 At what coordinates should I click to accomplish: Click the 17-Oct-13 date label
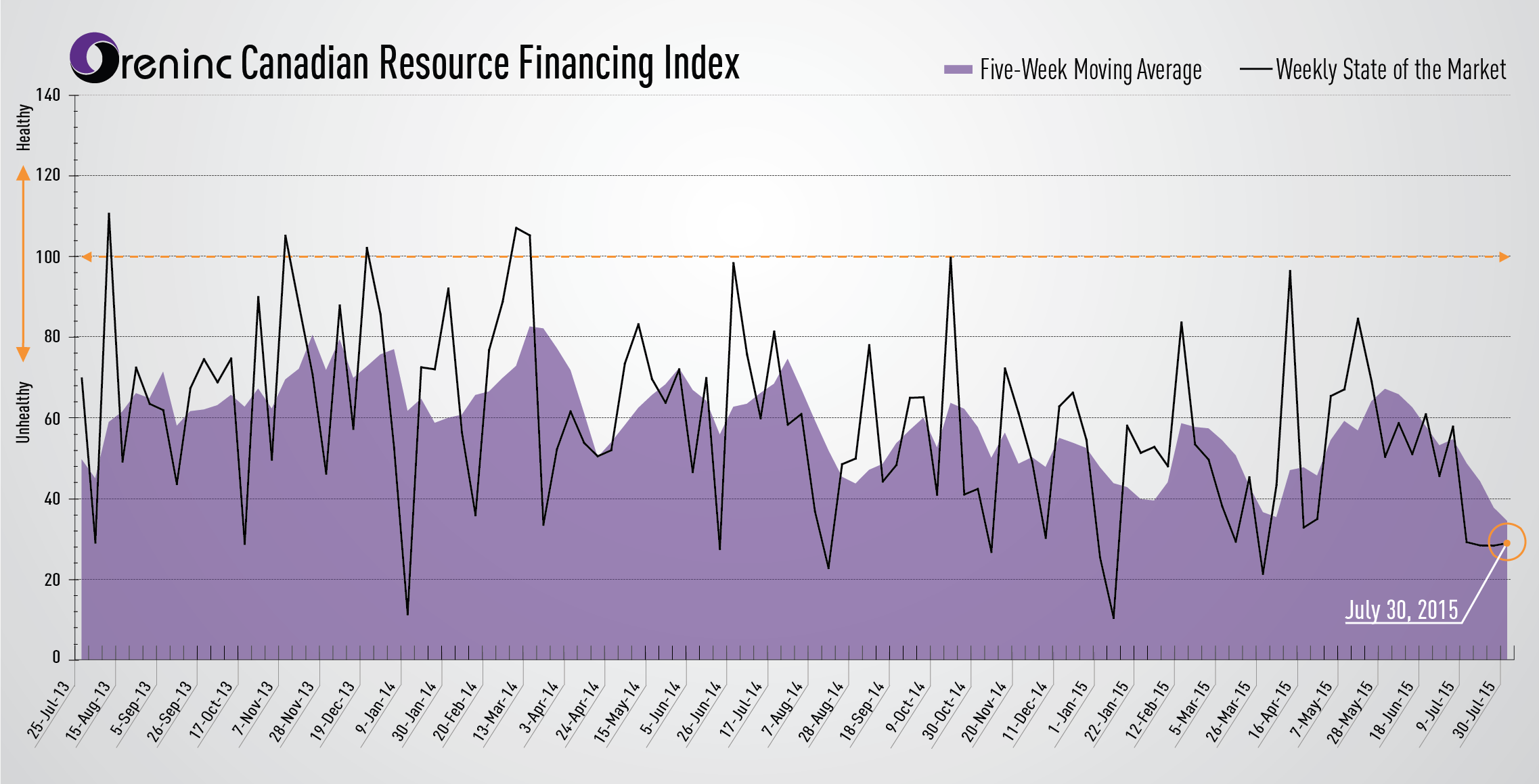click(211, 709)
